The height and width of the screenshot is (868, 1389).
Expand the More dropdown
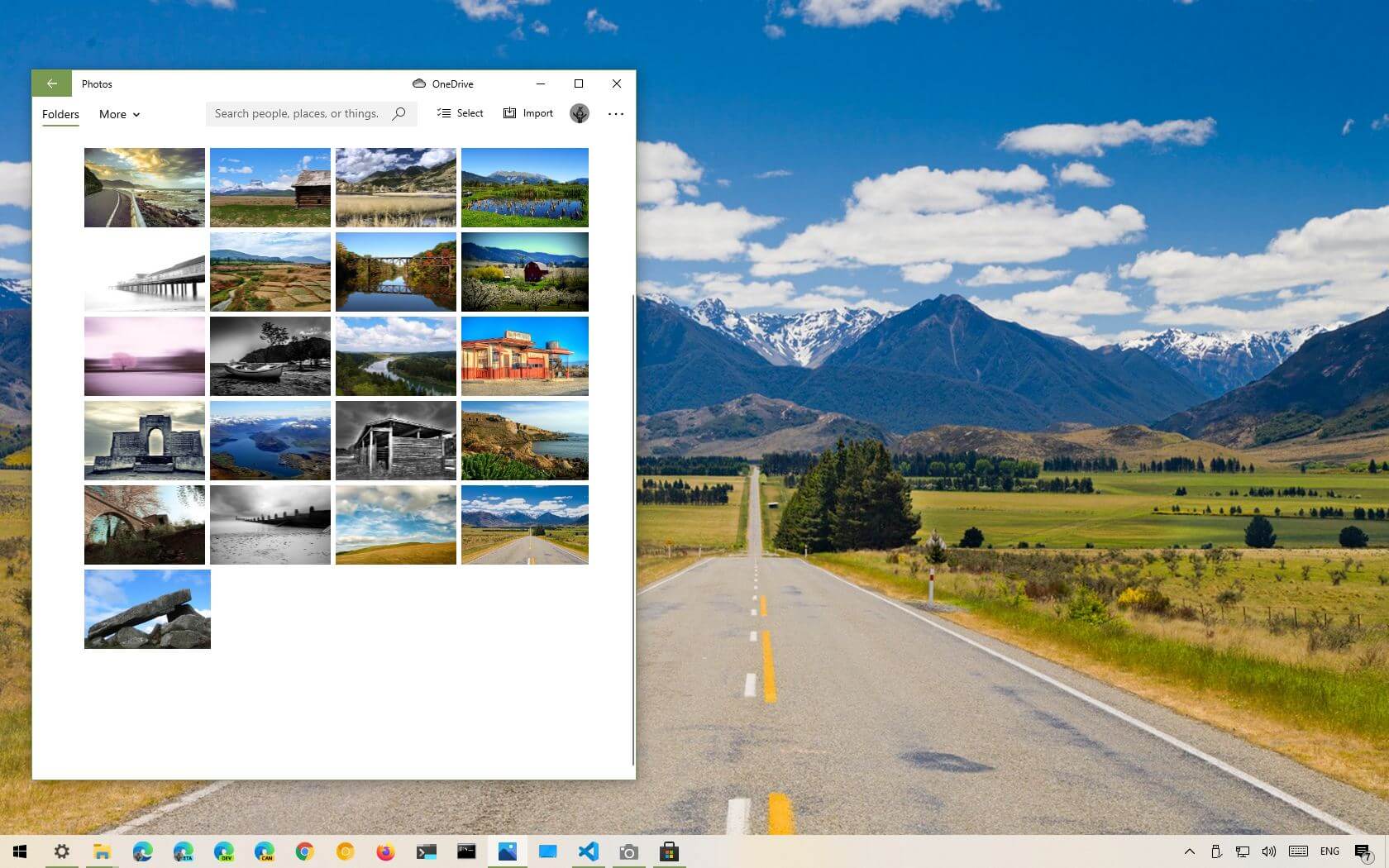coord(119,114)
